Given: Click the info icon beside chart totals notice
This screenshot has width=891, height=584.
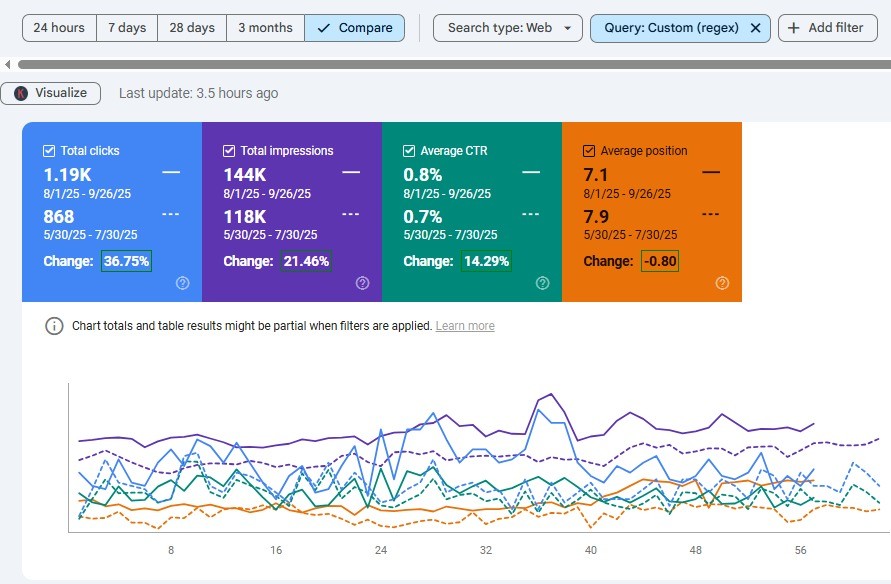Looking at the screenshot, I should pyautogui.click(x=54, y=326).
